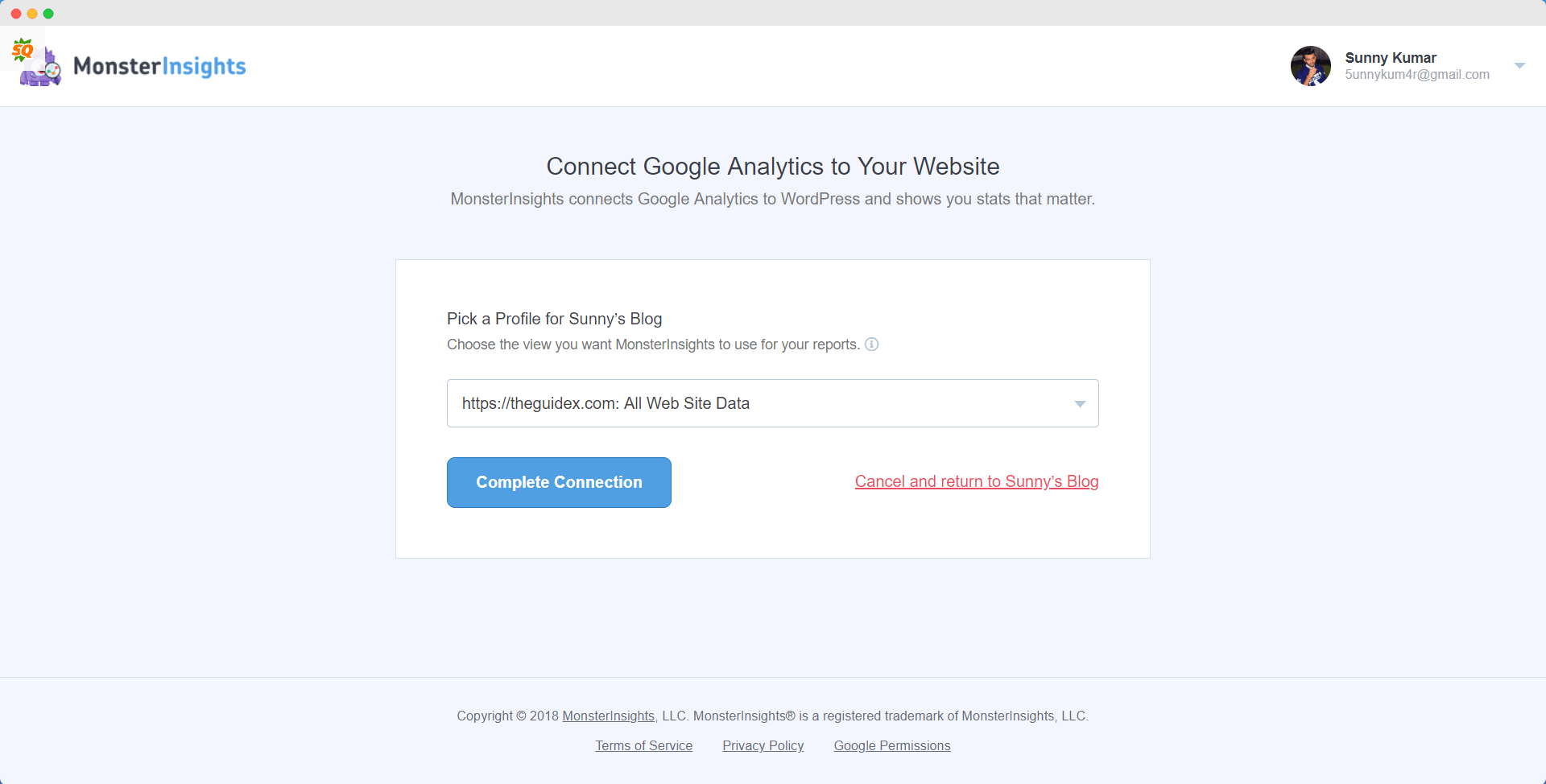Expand the account menu arrow next to the email
The height and width of the screenshot is (784, 1546).
(x=1519, y=66)
